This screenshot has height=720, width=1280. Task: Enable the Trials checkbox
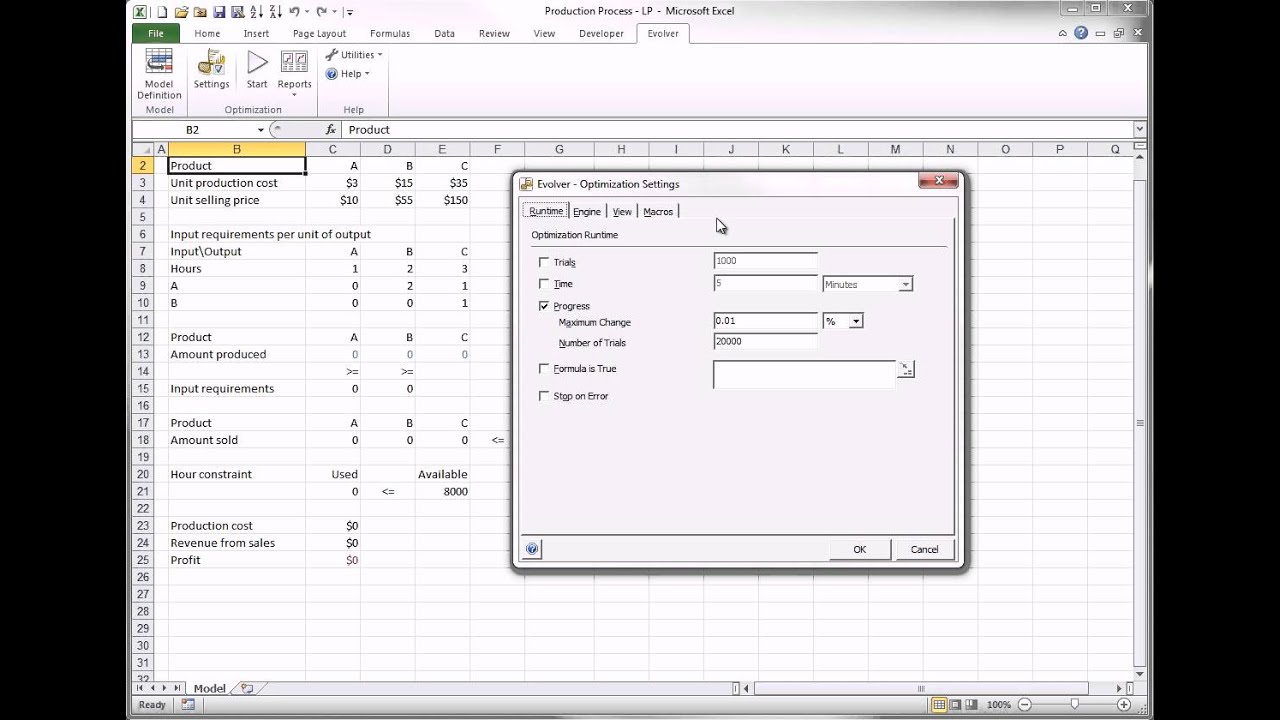pos(544,262)
